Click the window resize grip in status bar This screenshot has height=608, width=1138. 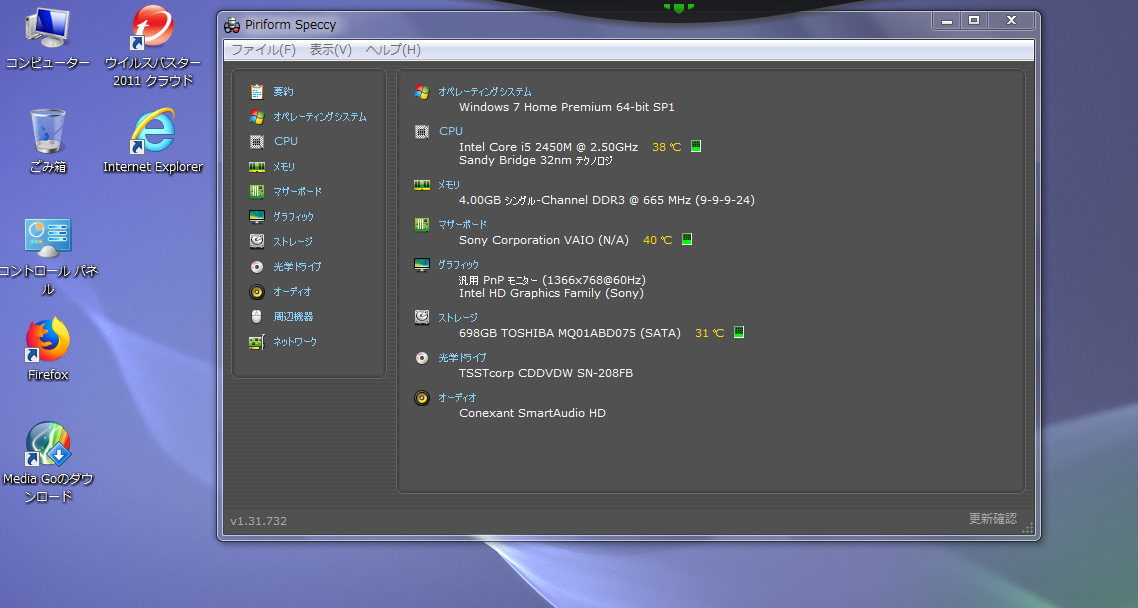tap(1028, 528)
